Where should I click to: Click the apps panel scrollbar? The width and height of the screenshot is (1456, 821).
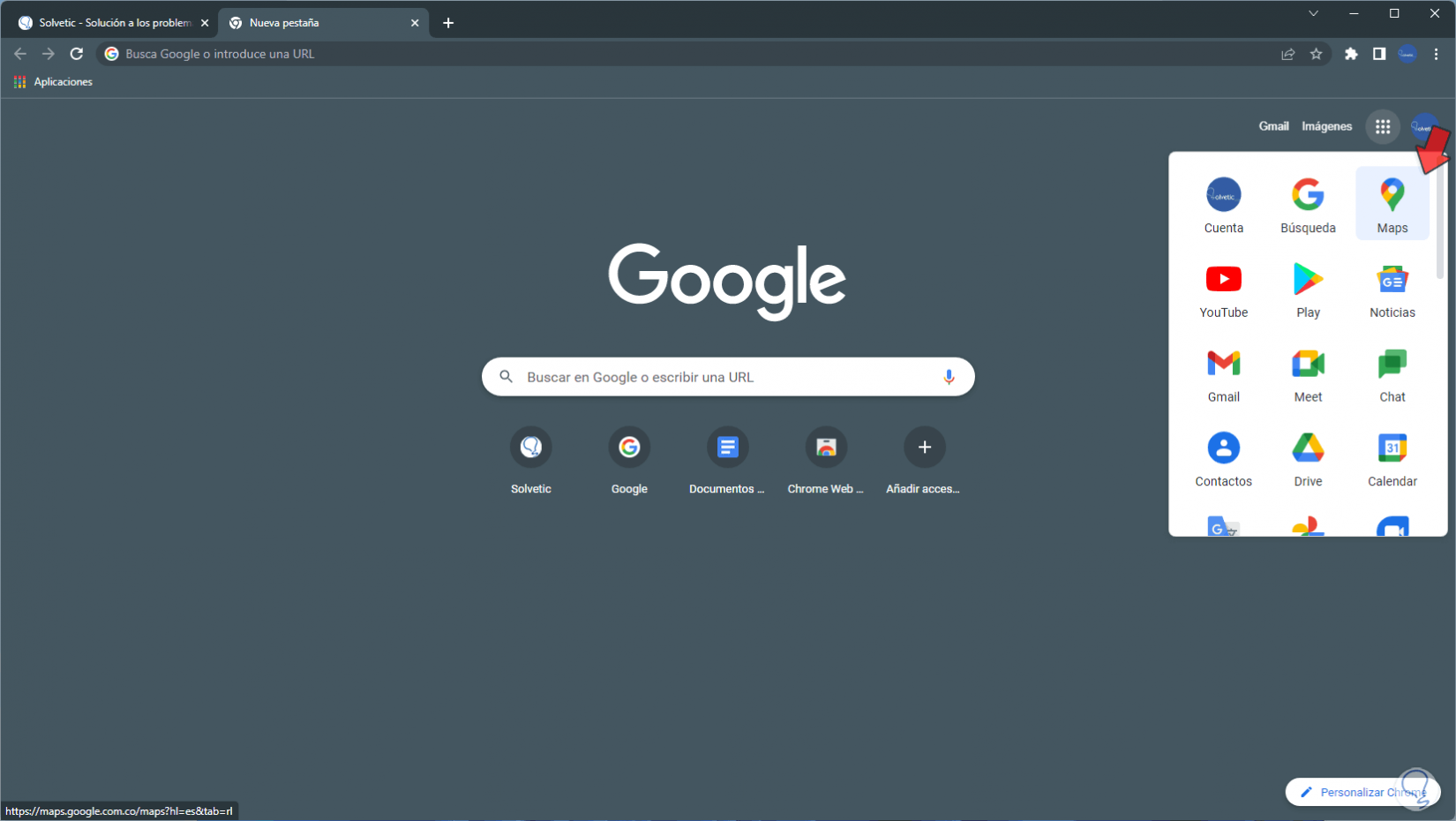coord(1440,221)
